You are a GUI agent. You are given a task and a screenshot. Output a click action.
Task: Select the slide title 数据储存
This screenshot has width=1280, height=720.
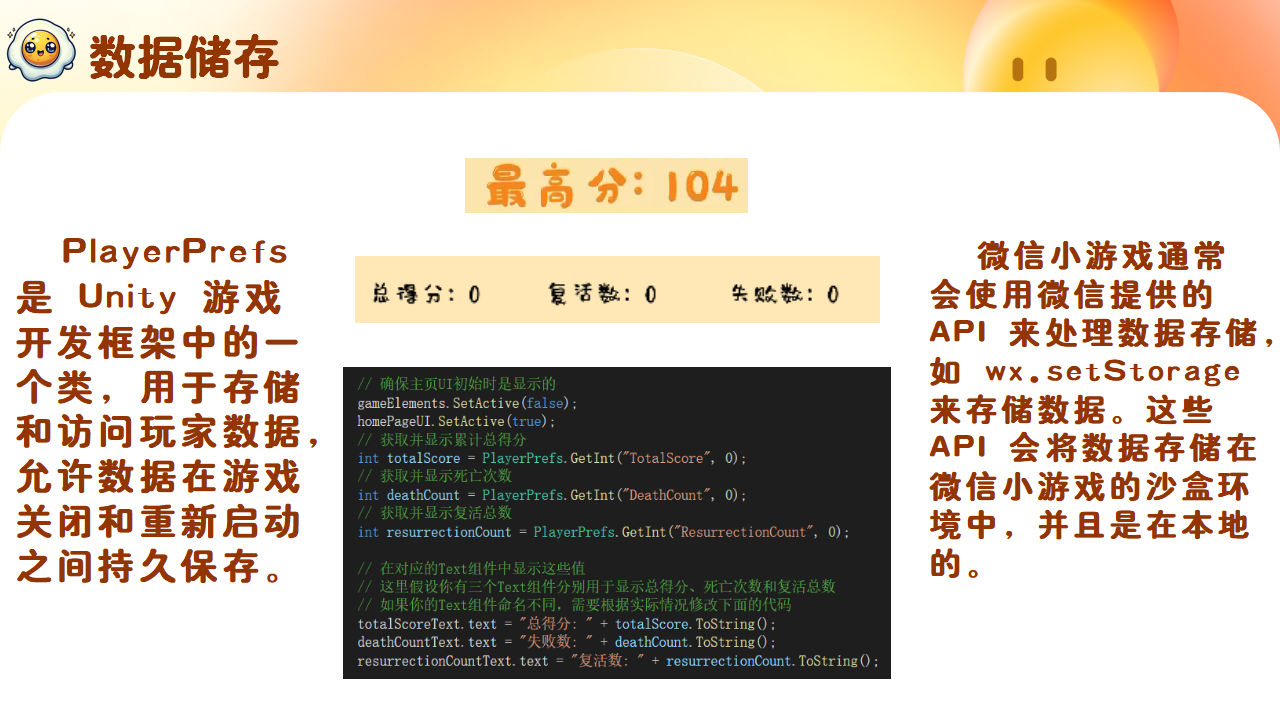pos(184,57)
